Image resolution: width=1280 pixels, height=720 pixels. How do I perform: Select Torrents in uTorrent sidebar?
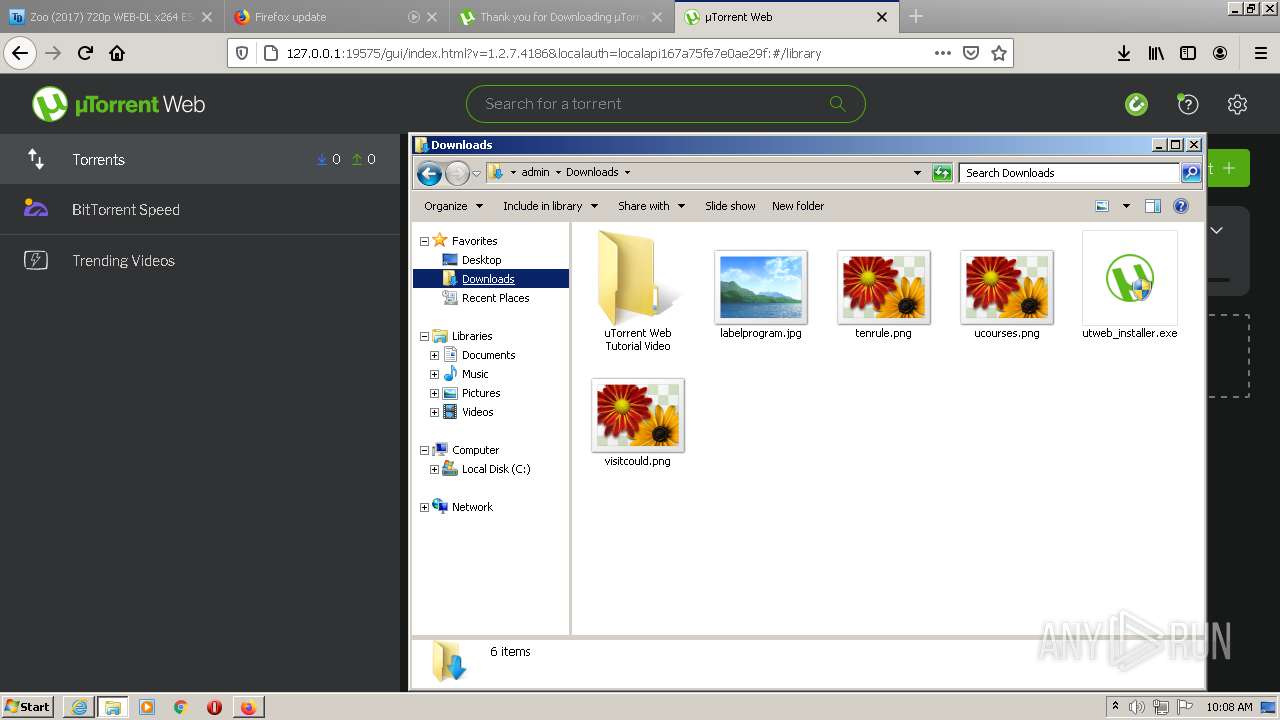(200, 159)
